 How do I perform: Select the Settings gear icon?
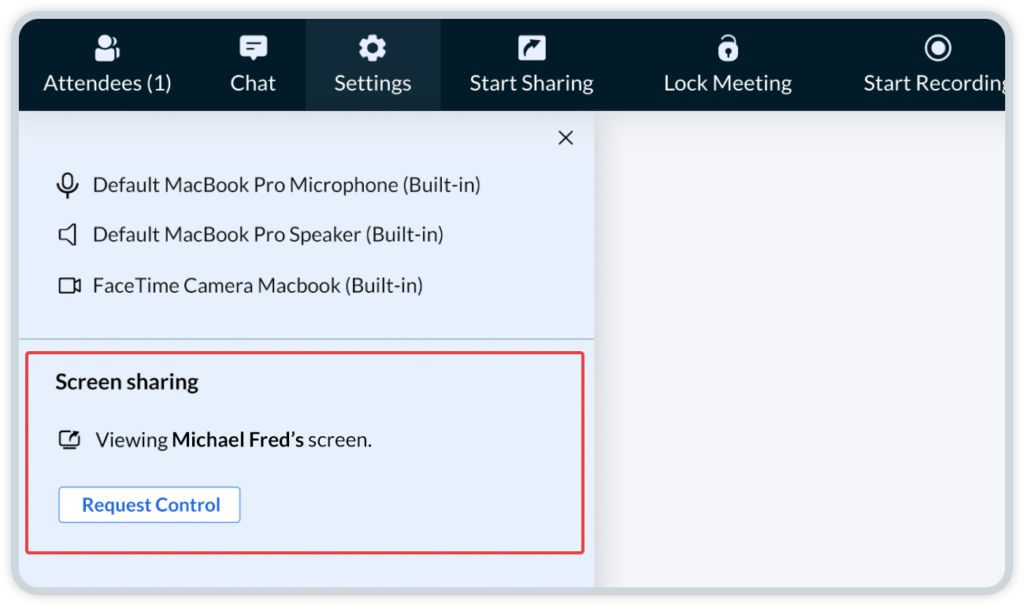(x=372, y=48)
